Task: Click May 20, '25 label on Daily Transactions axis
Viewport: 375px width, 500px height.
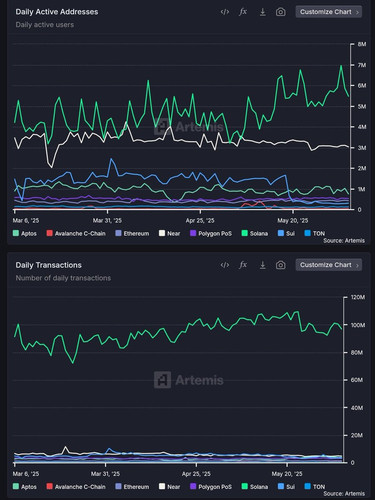Action: click(287, 474)
